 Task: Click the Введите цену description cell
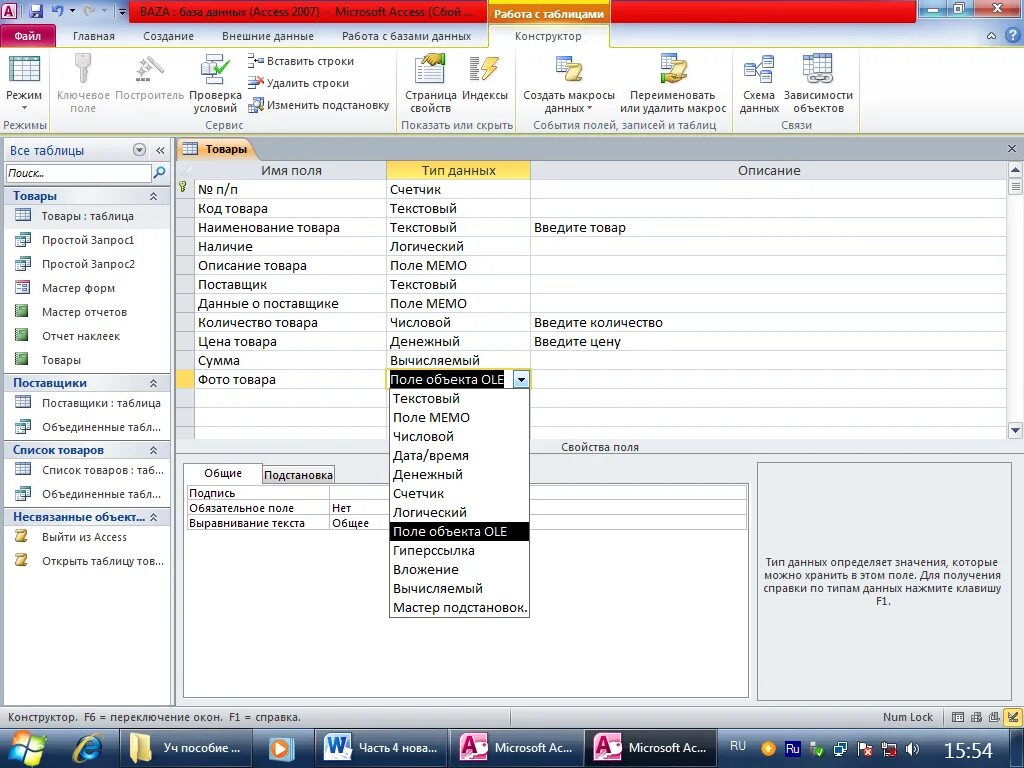click(x=767, y=342)
